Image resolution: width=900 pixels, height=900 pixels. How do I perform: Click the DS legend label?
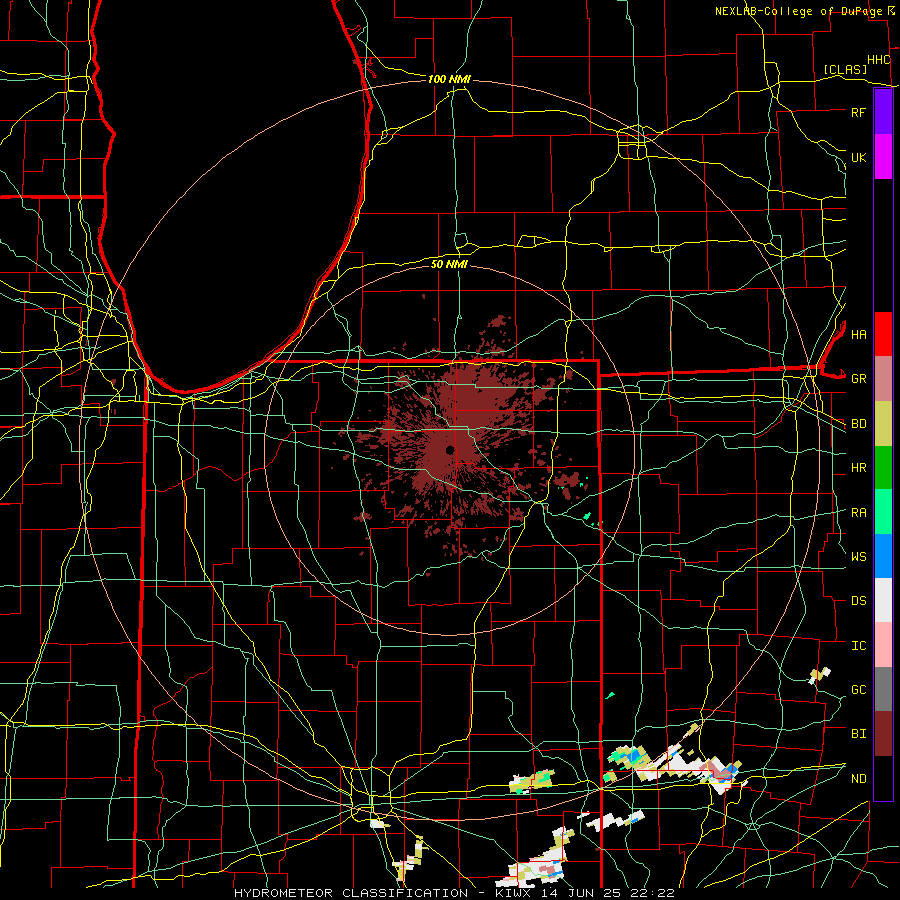click(x=858, y=601)
